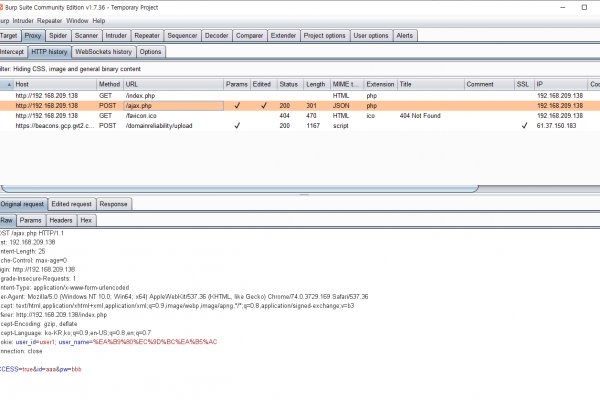Screen dimensions: 600x400
Task: Click the Burp Suite logo in title bar
Action: click(3, 5)
